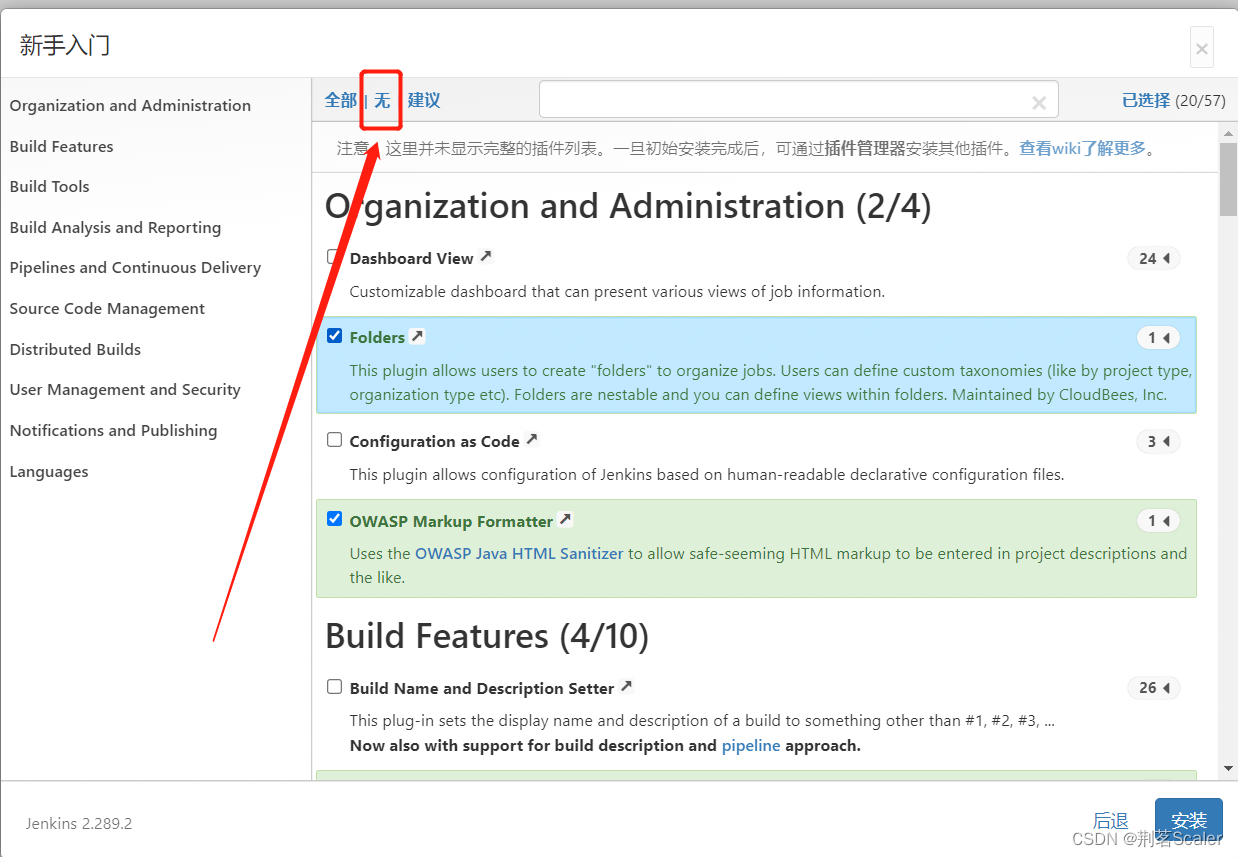Go to Source Code Management category
The width and height of the screenshot is (1238, 857).
click(x=107, y=309)
